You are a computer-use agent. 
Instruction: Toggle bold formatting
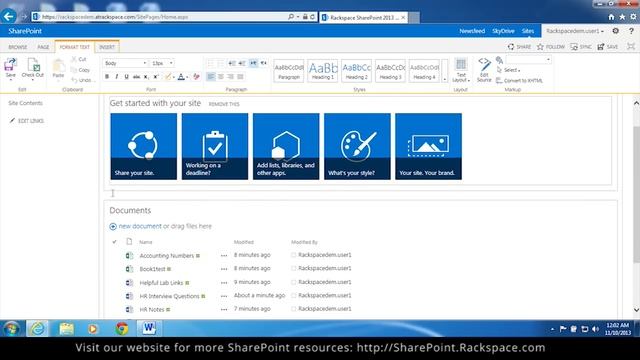107,77
